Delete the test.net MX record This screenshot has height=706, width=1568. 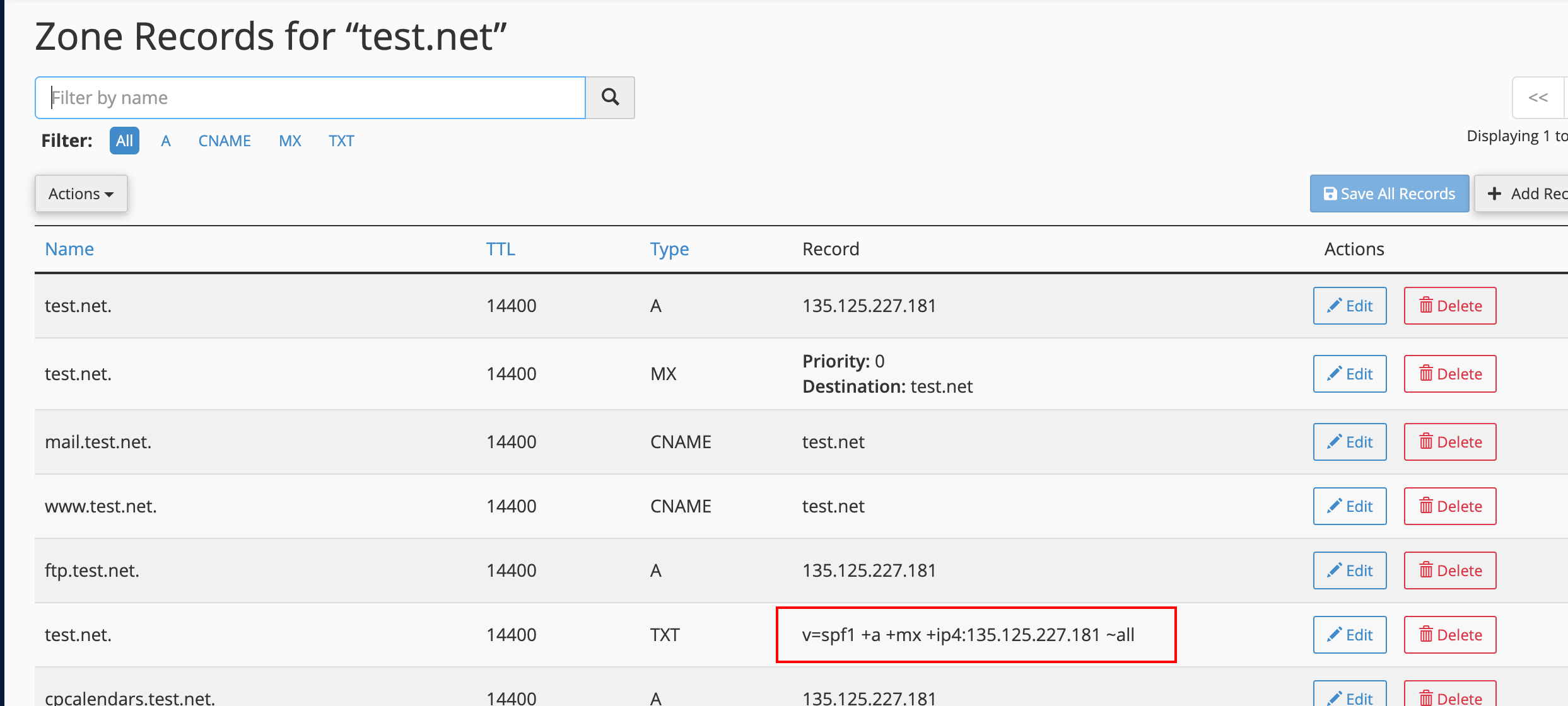pos(1449,374)
